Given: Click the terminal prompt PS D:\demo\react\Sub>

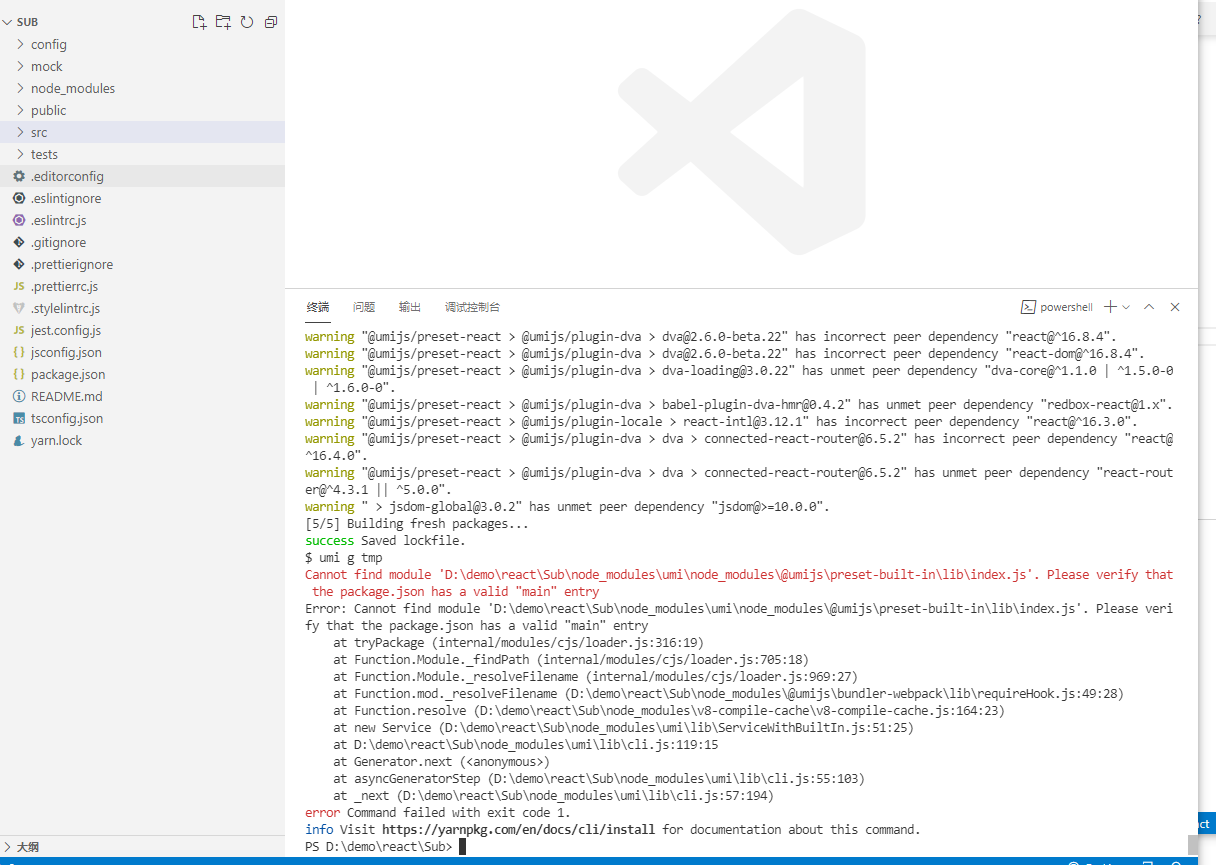Looking at the screenshot, I should click(379, 847).
